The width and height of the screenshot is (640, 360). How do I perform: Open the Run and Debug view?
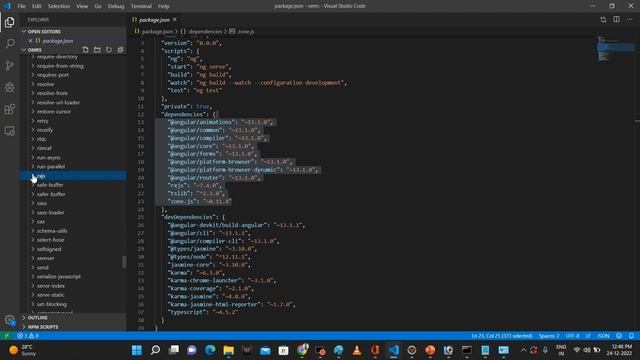click(x=9, y=87)
